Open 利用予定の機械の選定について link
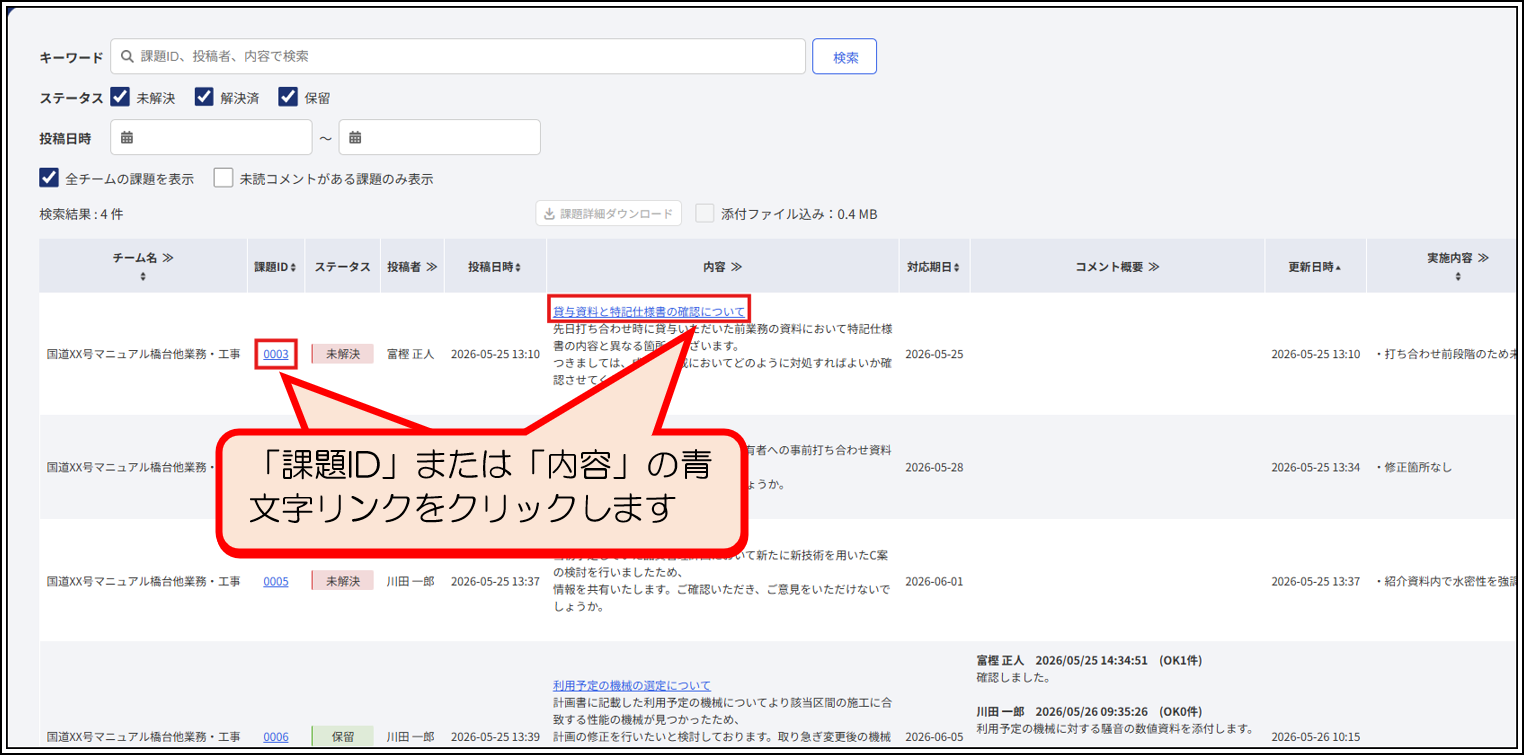 tap(632, 685)
